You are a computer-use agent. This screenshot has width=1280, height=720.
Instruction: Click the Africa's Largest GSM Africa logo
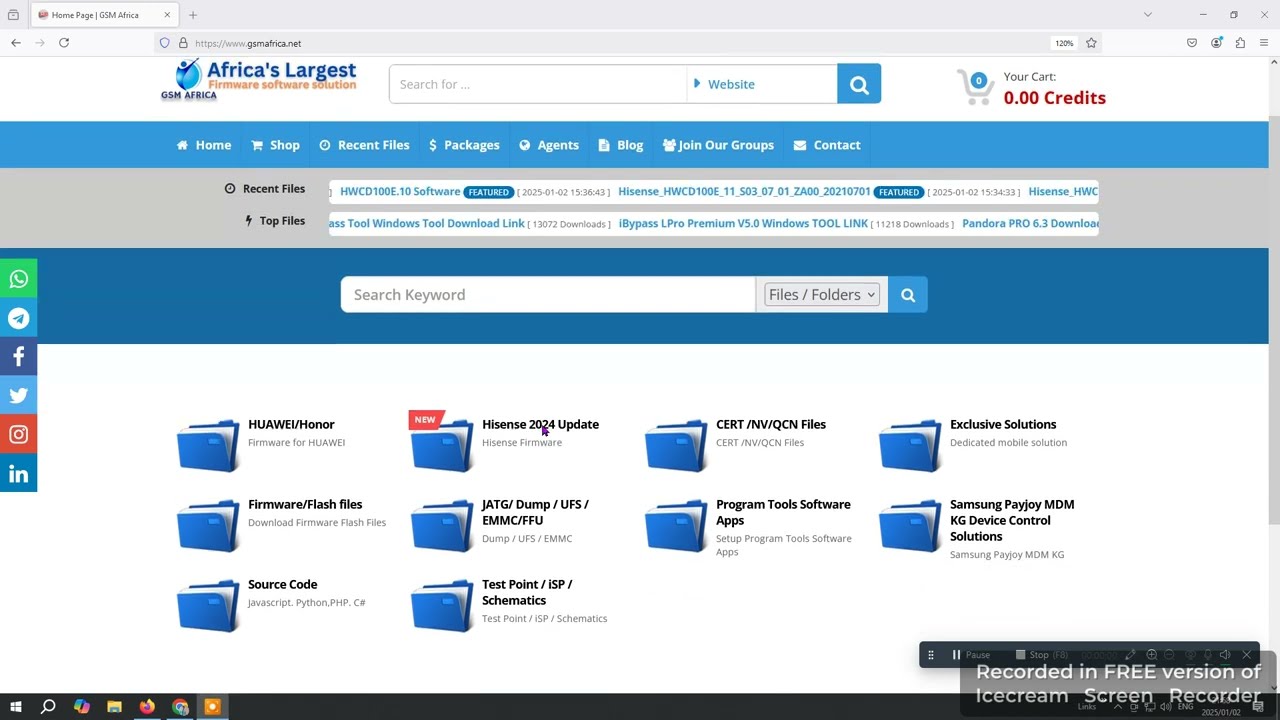(x=259, y=80)
